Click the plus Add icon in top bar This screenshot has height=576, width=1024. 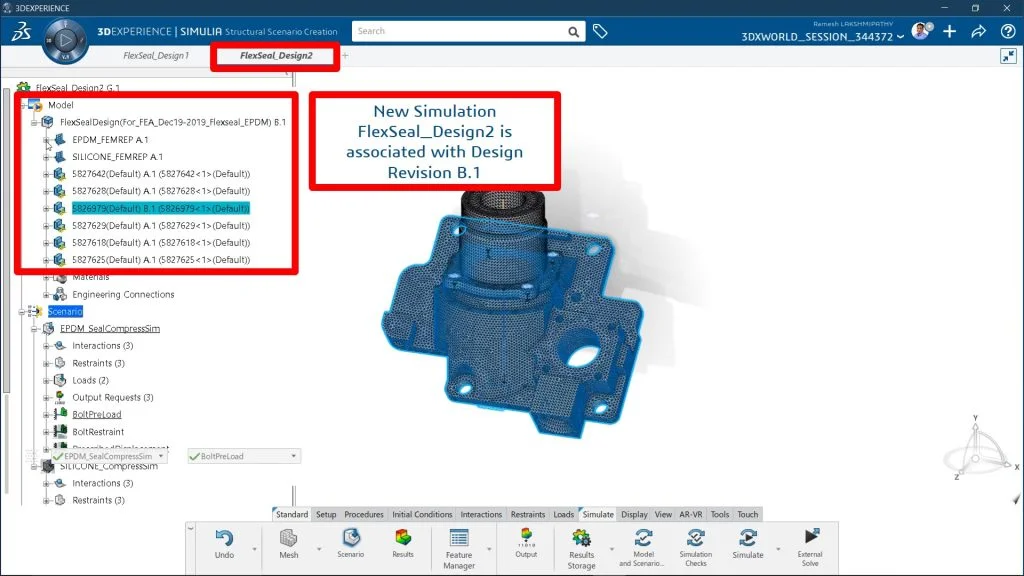(950, 31)
